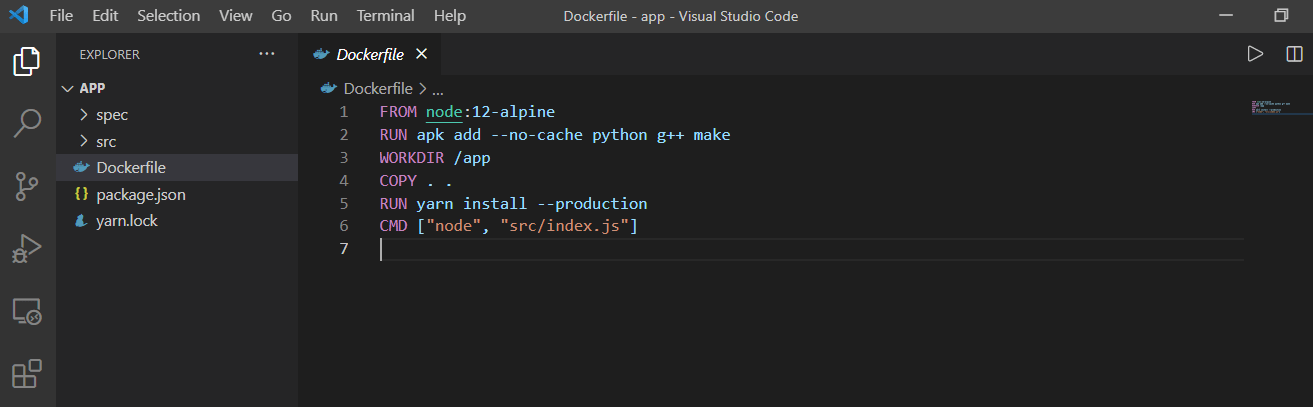Screen dimensions: 1313x407
Task: Open the Source Control view
Action: tap(27, 185)
